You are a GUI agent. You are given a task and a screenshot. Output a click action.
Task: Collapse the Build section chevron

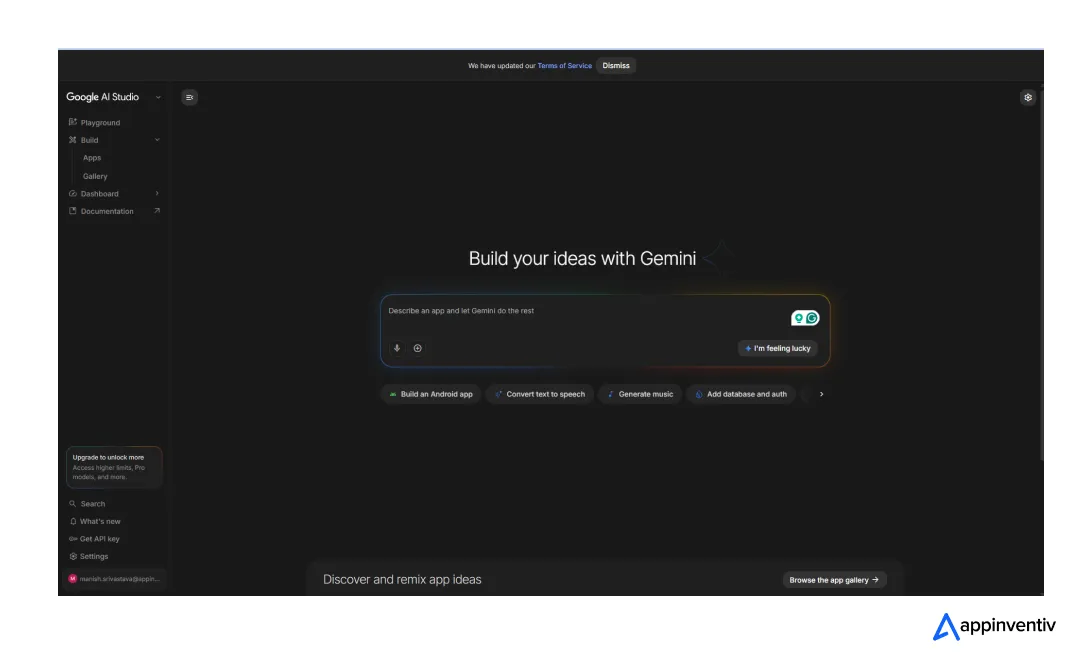[x=157, y=140]
